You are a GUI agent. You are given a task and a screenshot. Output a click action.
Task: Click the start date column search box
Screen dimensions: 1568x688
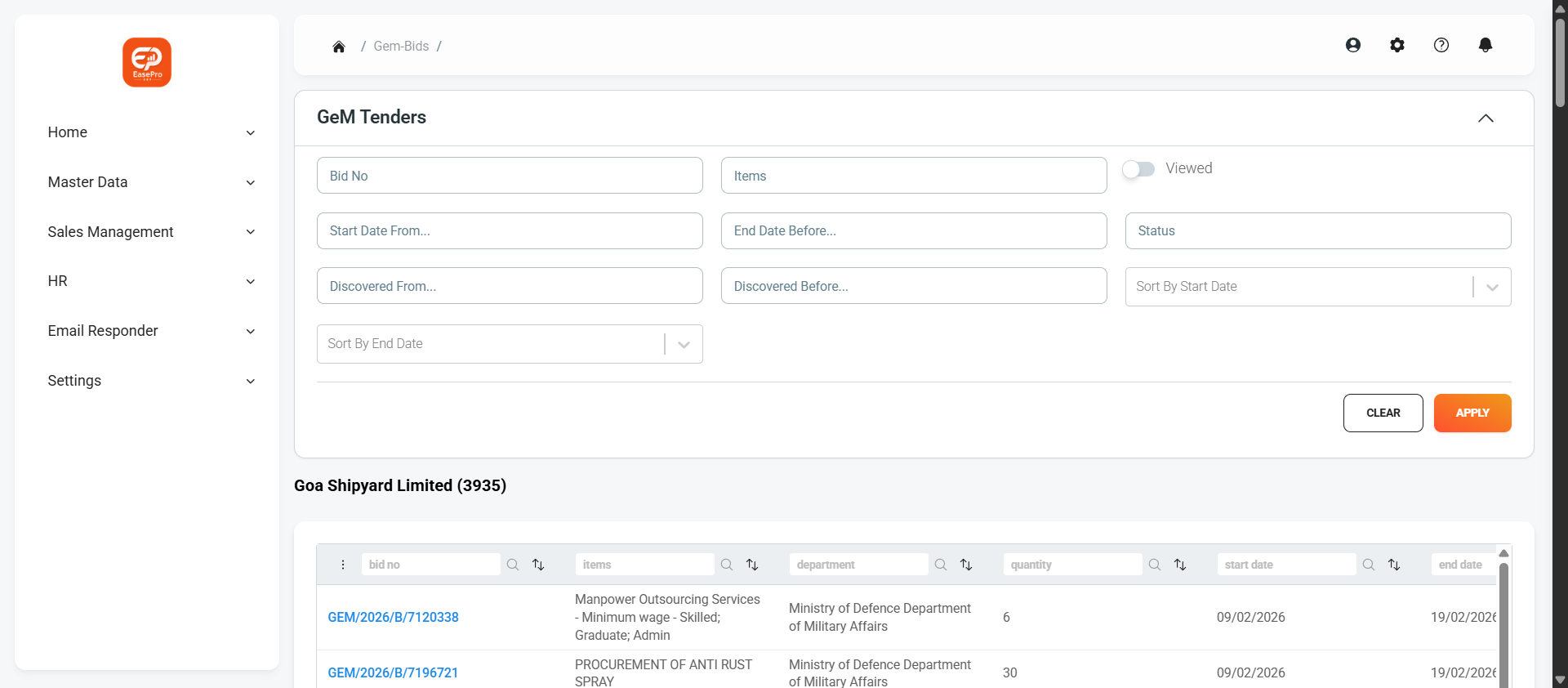(1287, 565)
